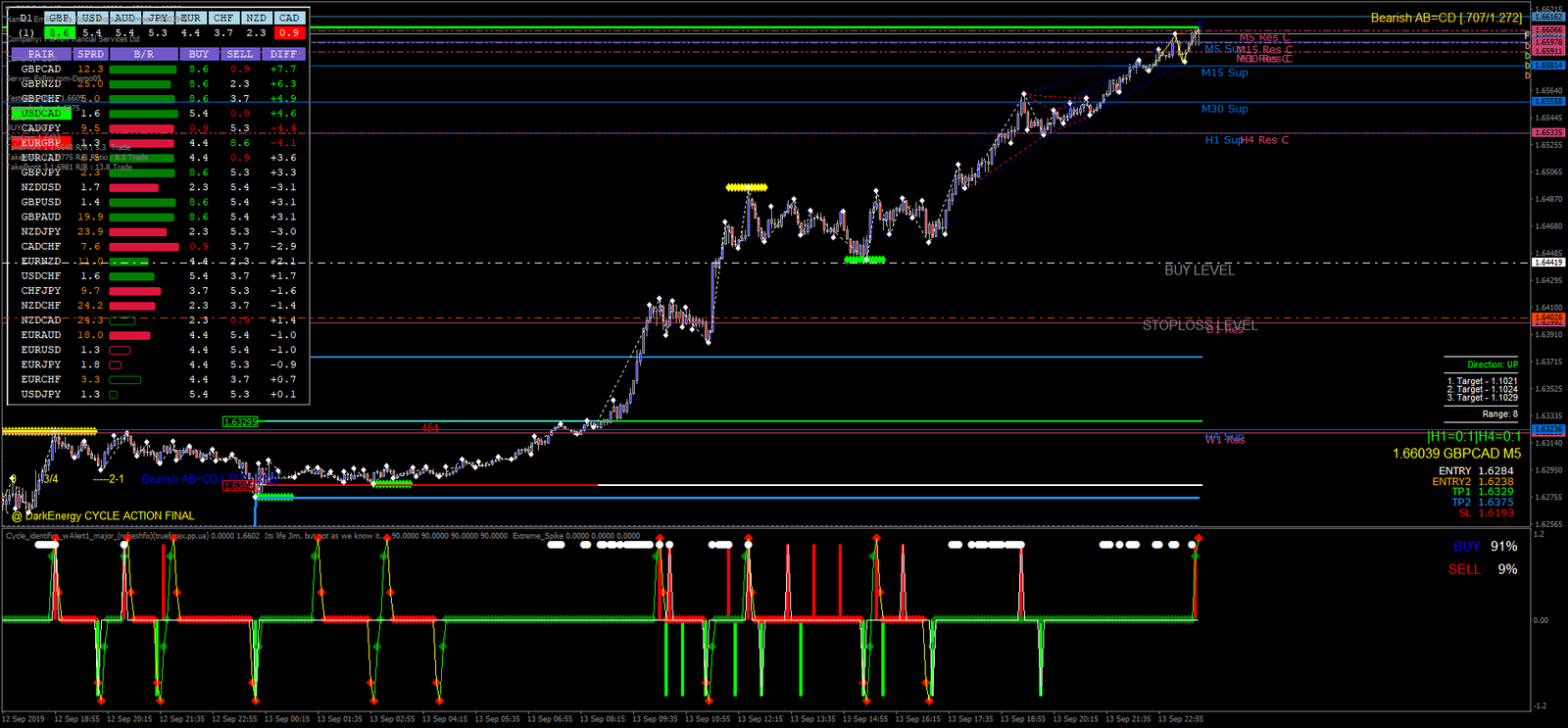This screenshot has width=1568, height=728.
Task: Click the red CAD strength value 0.9
Action: point(289,33)
